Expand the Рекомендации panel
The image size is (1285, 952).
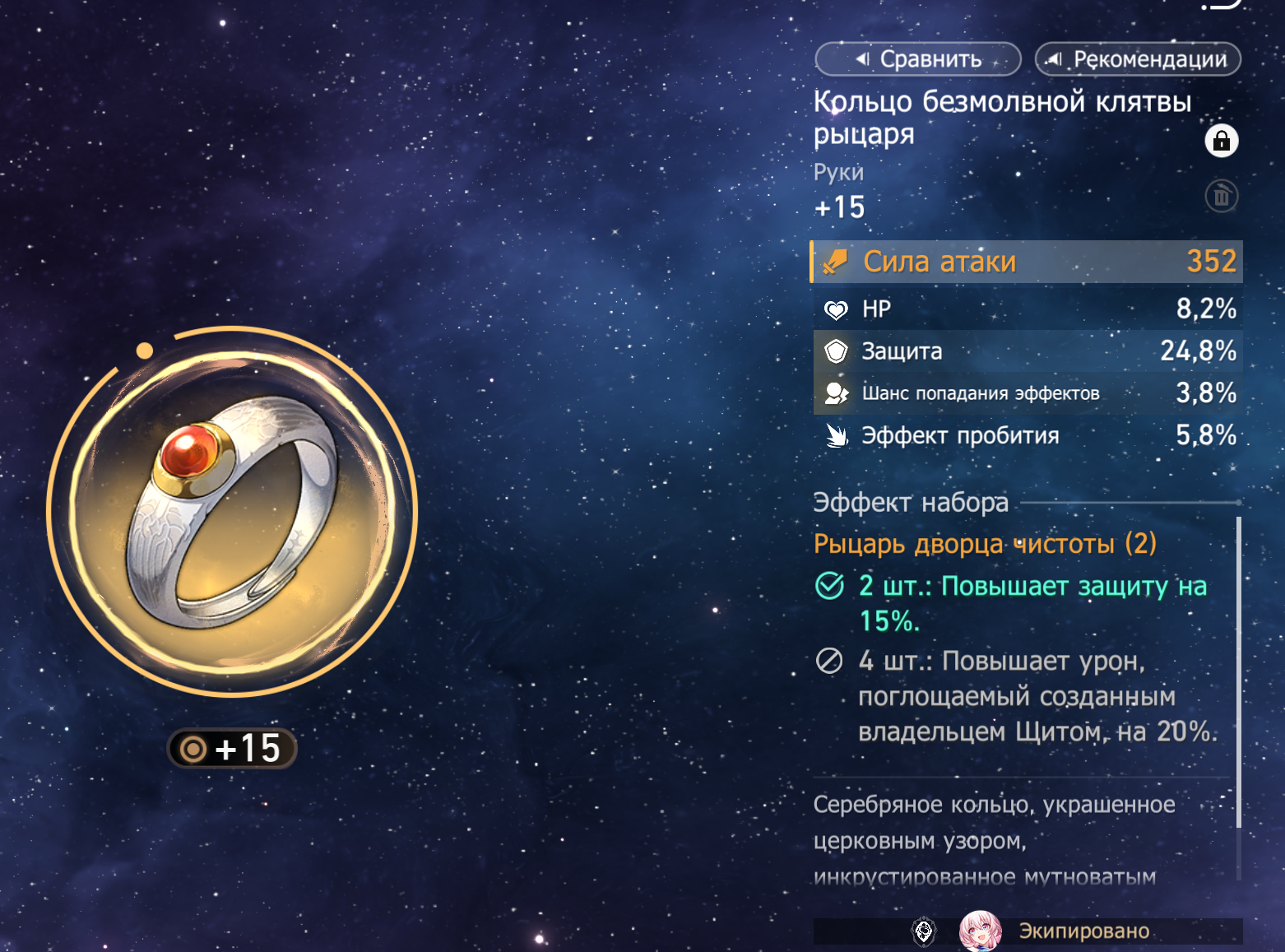1138,59
